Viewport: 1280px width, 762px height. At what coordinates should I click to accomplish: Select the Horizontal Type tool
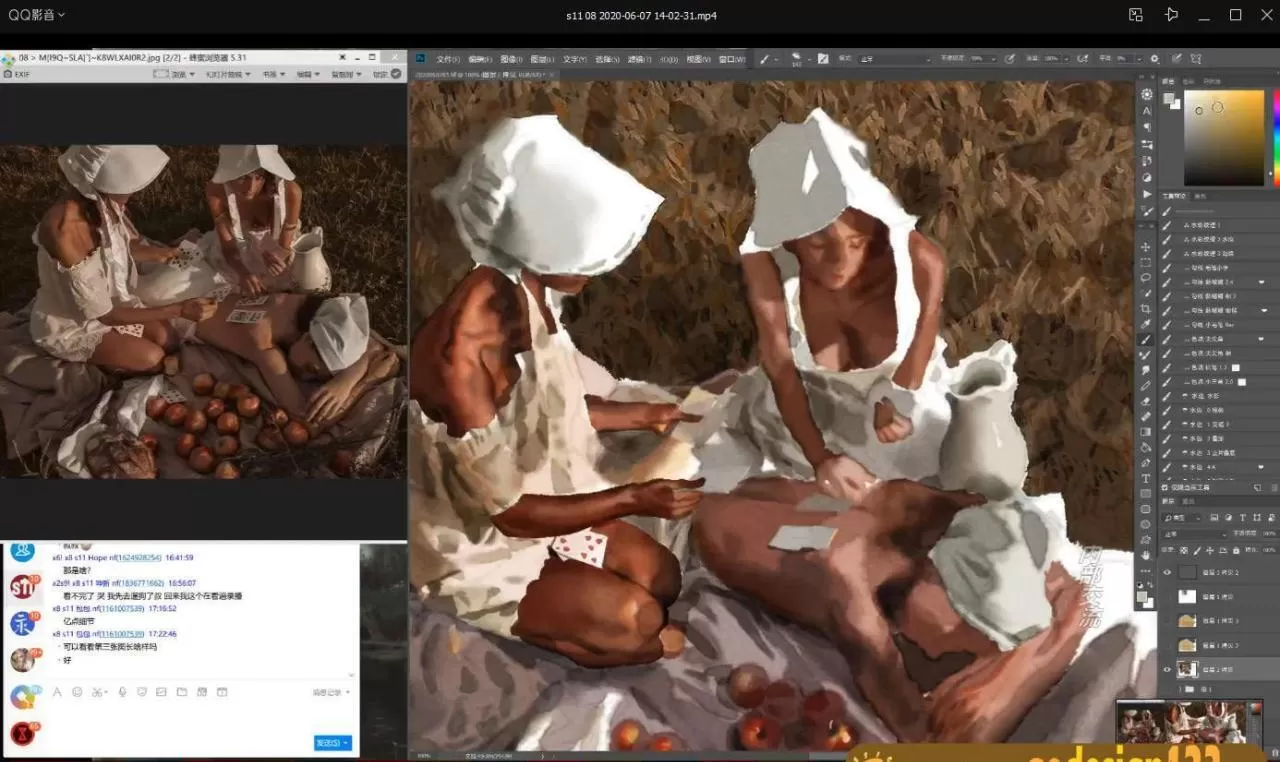click(x=1146, y=478)
